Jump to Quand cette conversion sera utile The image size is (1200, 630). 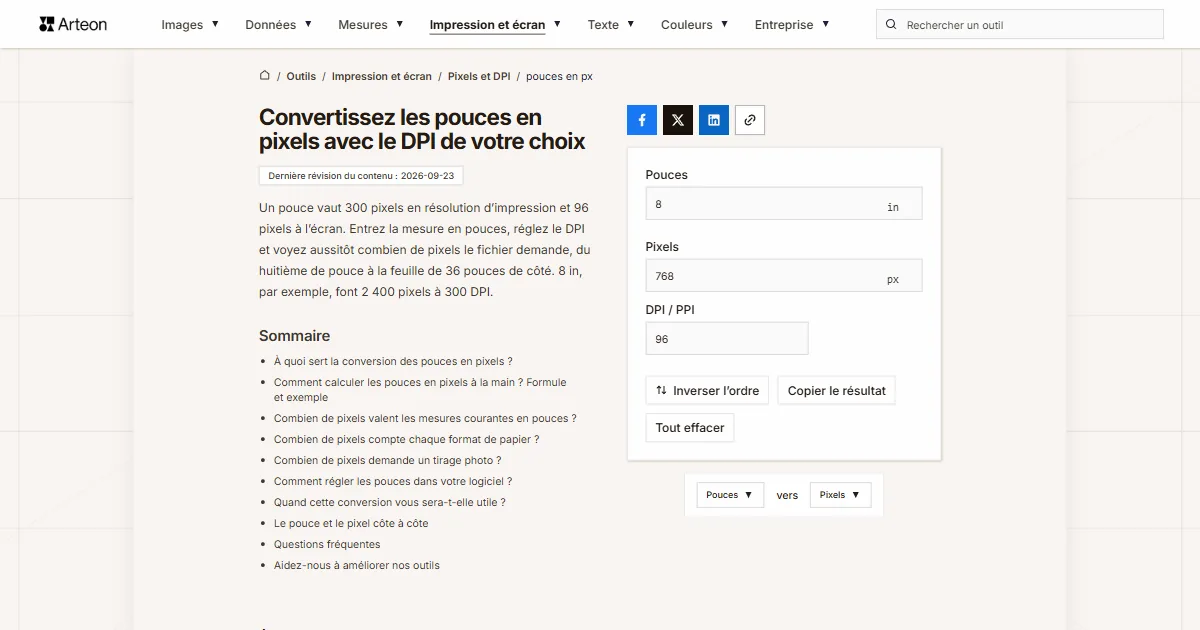[x=390, y=502]
